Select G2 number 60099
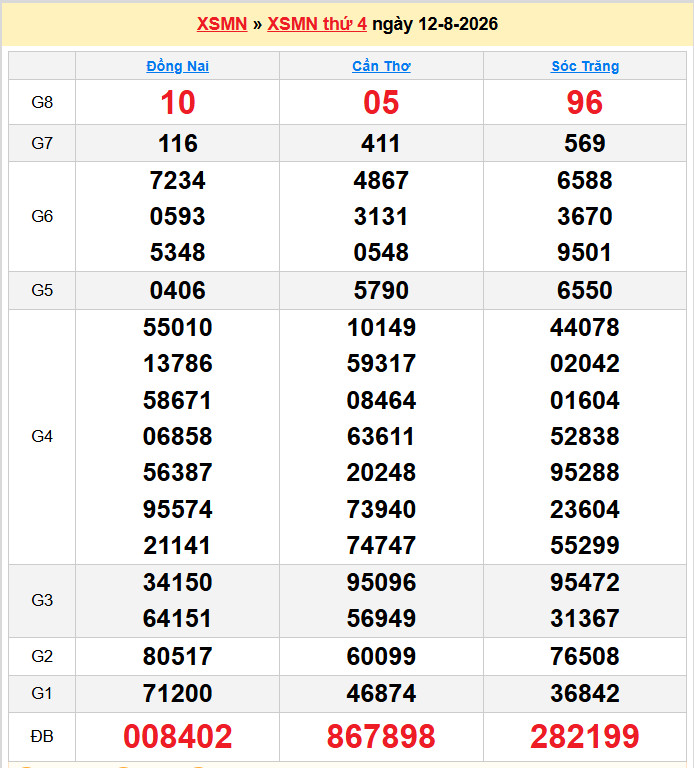 tap(381, 656)
